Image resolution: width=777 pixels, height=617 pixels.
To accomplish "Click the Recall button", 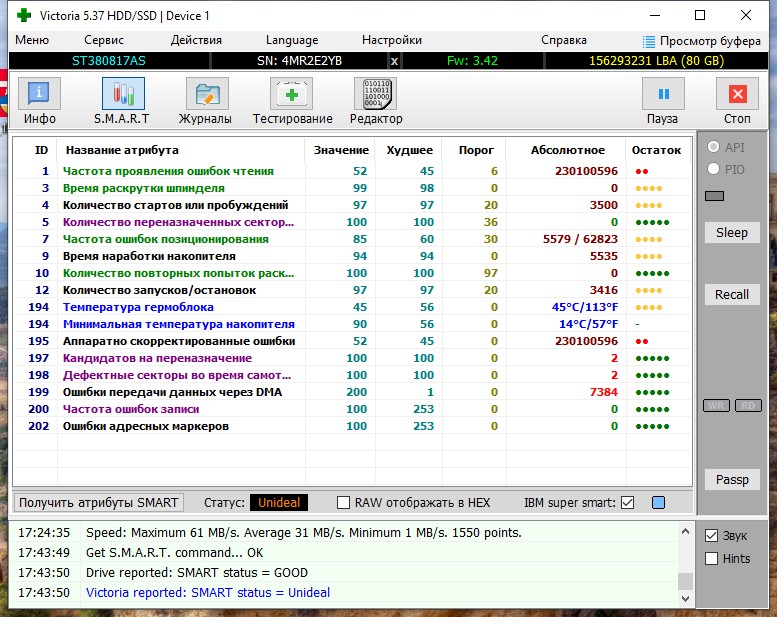I will tap(732, 294).
